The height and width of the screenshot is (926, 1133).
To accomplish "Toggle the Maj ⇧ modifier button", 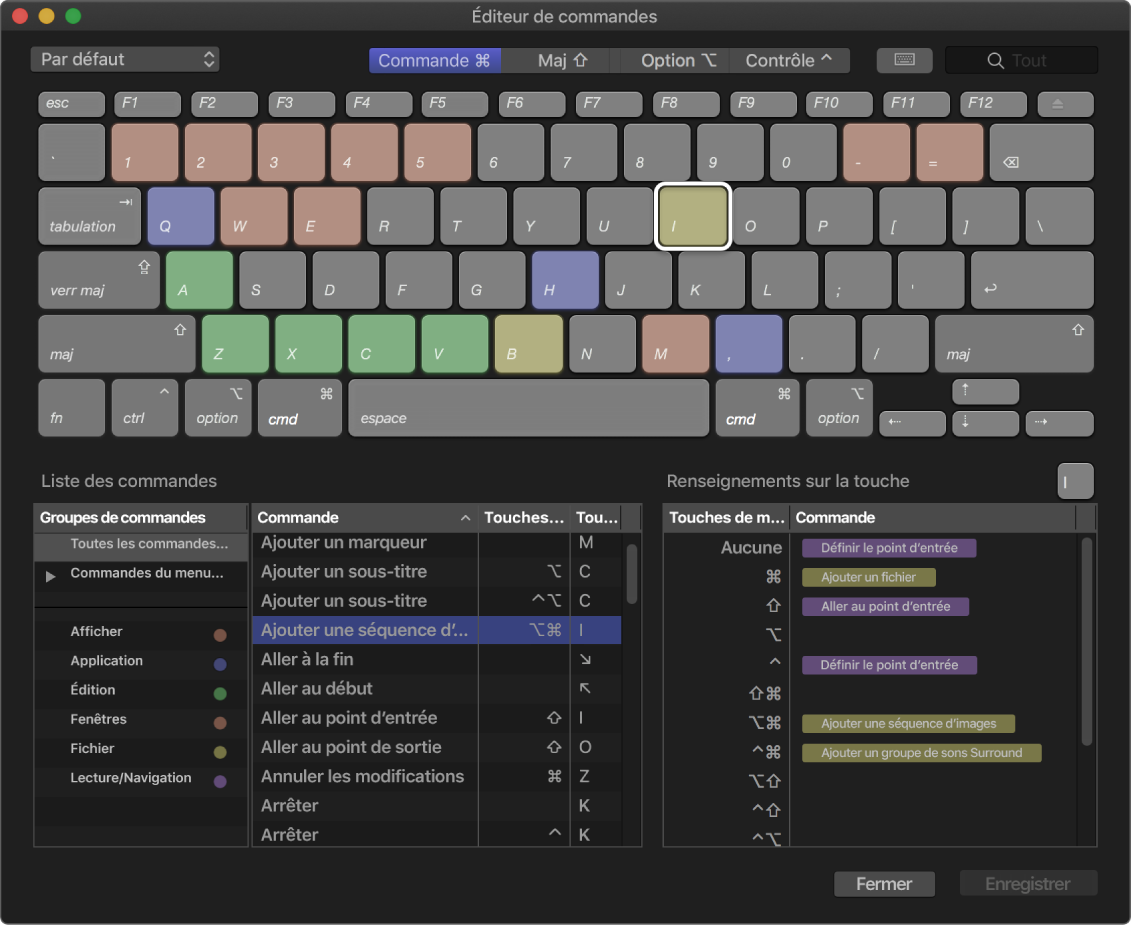I will 562,60.
